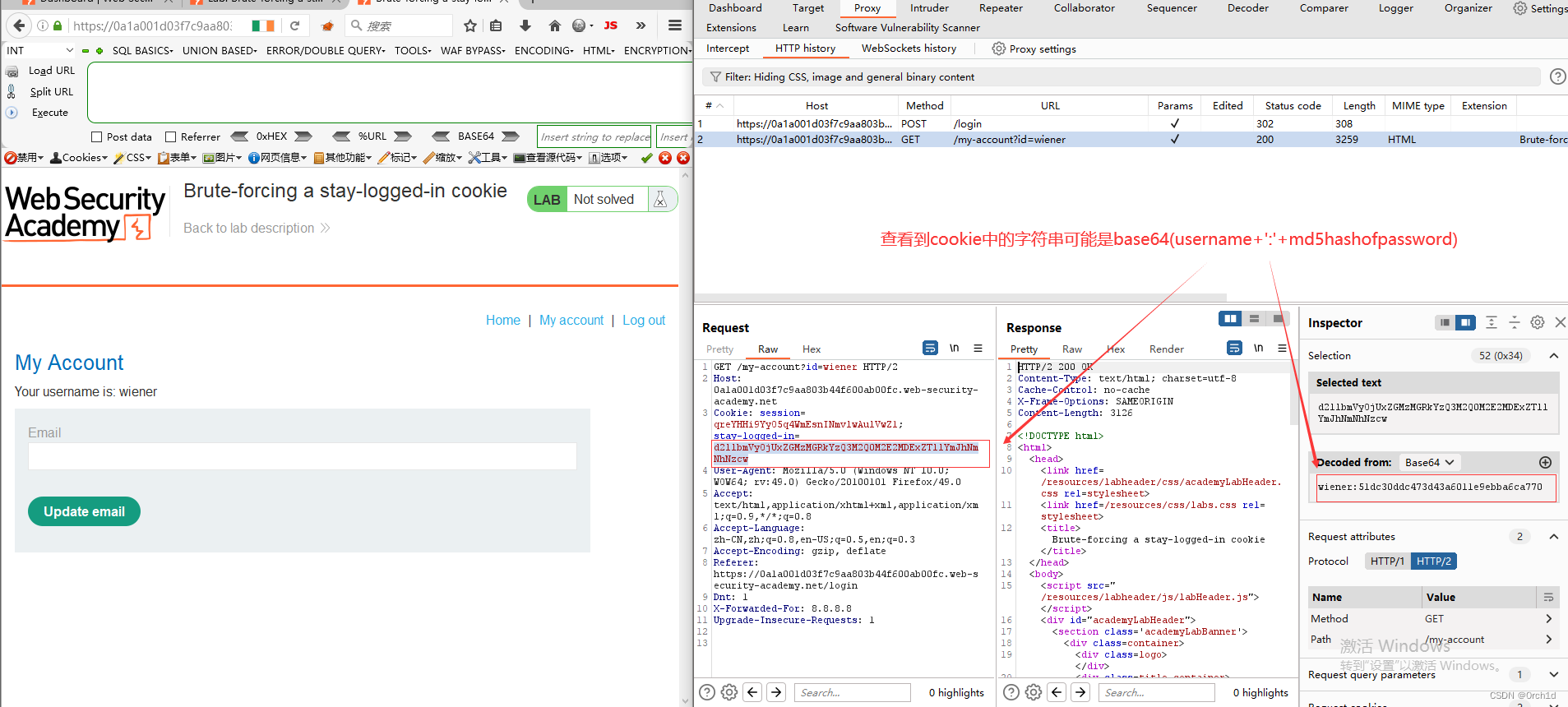Click Execute in HackBar

pyautogui.click(x=49, y=113)
